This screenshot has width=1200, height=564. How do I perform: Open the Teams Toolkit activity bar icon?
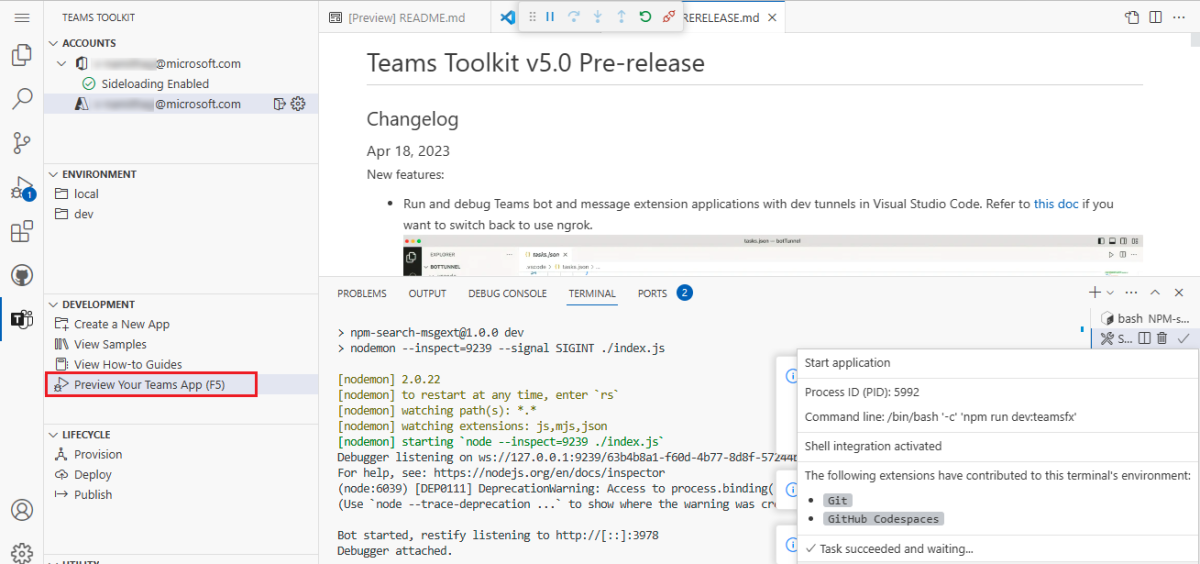(x=21, y=319)
